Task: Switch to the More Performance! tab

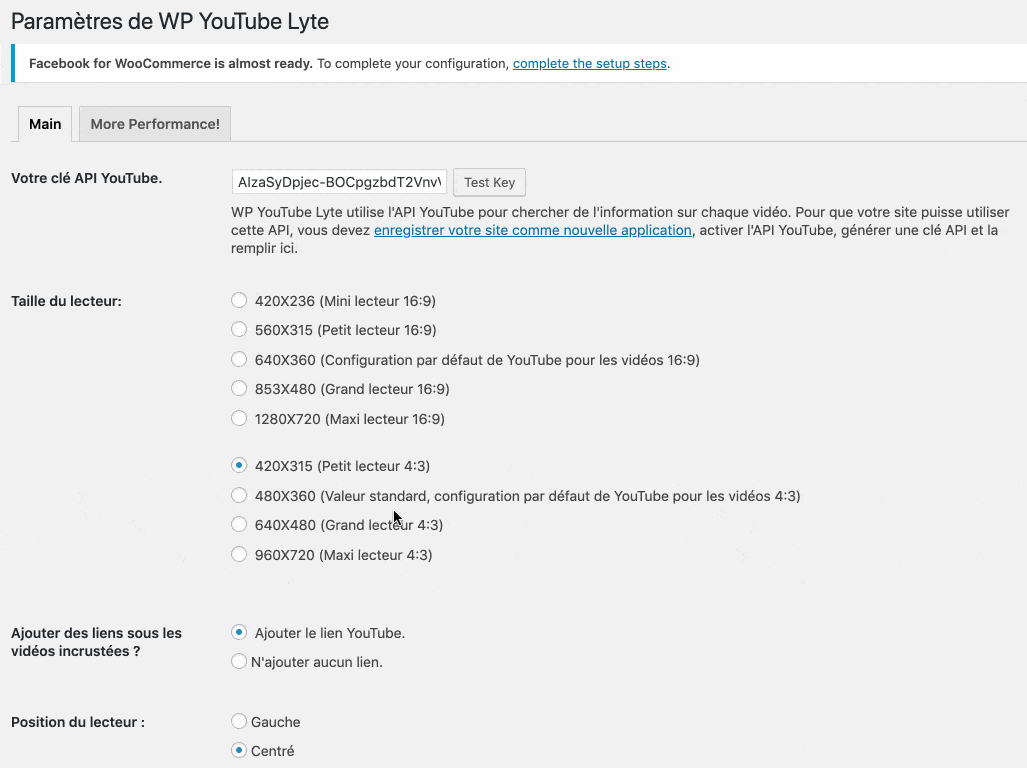Action: (154, 123)
